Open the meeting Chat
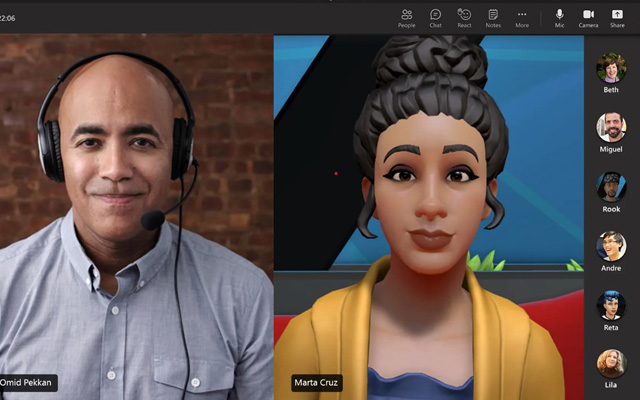The width and height of the screenshot is (640, 400). tap(436, 17)
